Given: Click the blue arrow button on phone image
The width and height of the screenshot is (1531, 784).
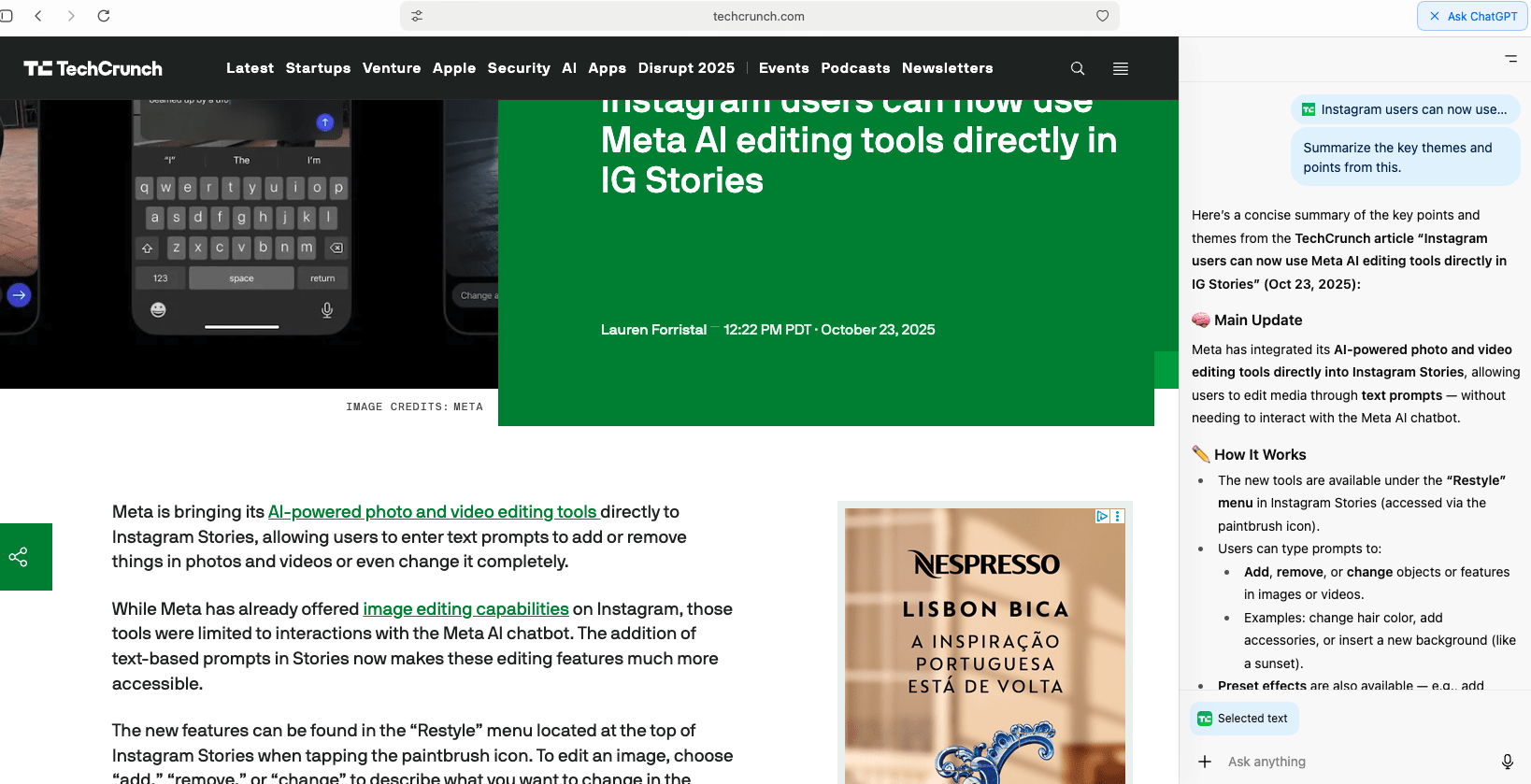Looking at the screenshot, I should 19,295.
